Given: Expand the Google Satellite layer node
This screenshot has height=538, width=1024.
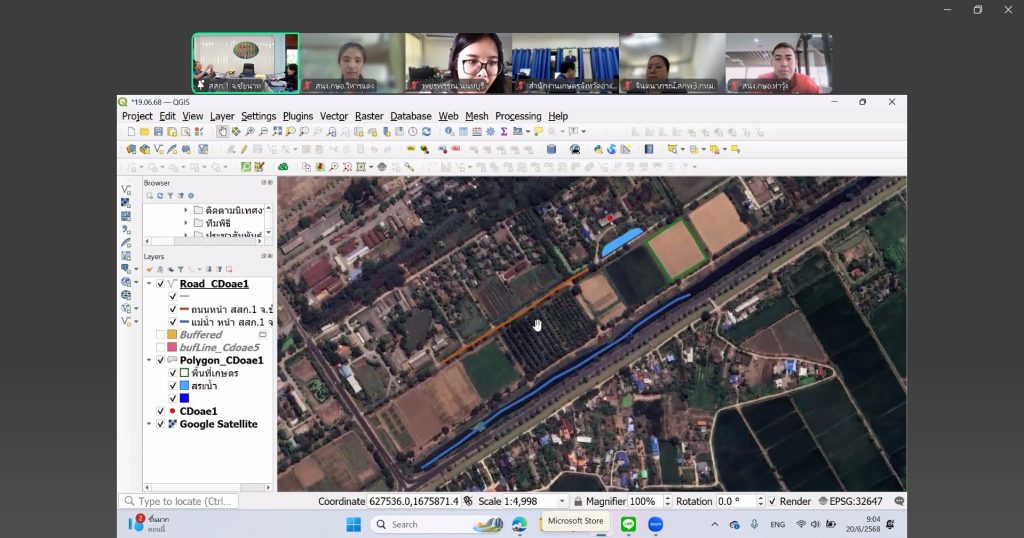Looking at the screenshot, I should 149,424.
